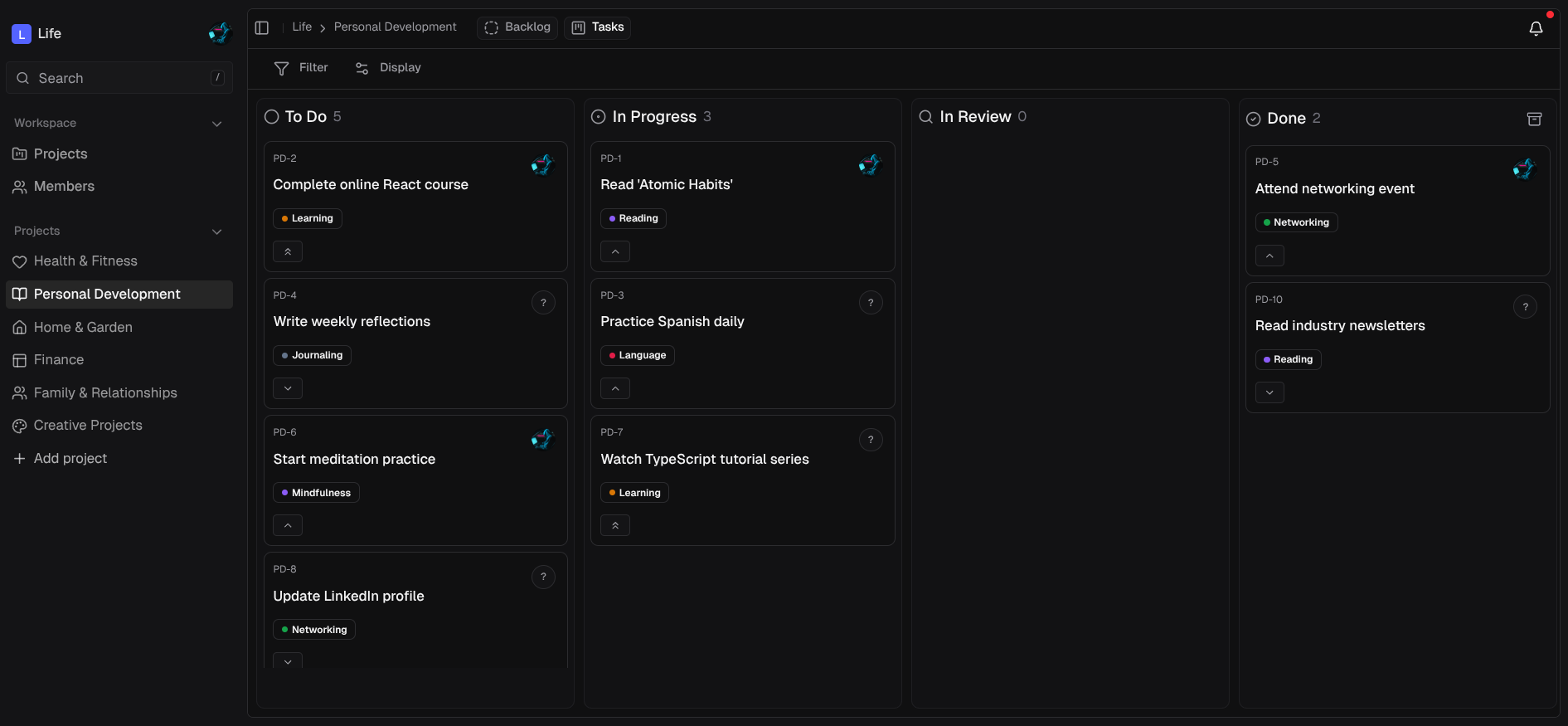Collapse the Workspace section
This screenshot has width=1568, height=726.
coord(217,124)
